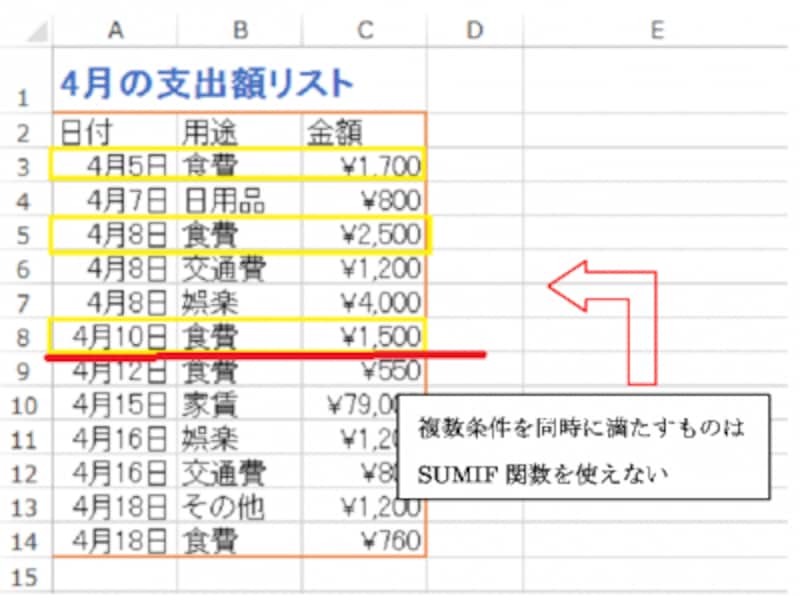Viewport: 800px width, 596px height.
Task: Click the 日付 header cell
Action: tap(115, 131)
